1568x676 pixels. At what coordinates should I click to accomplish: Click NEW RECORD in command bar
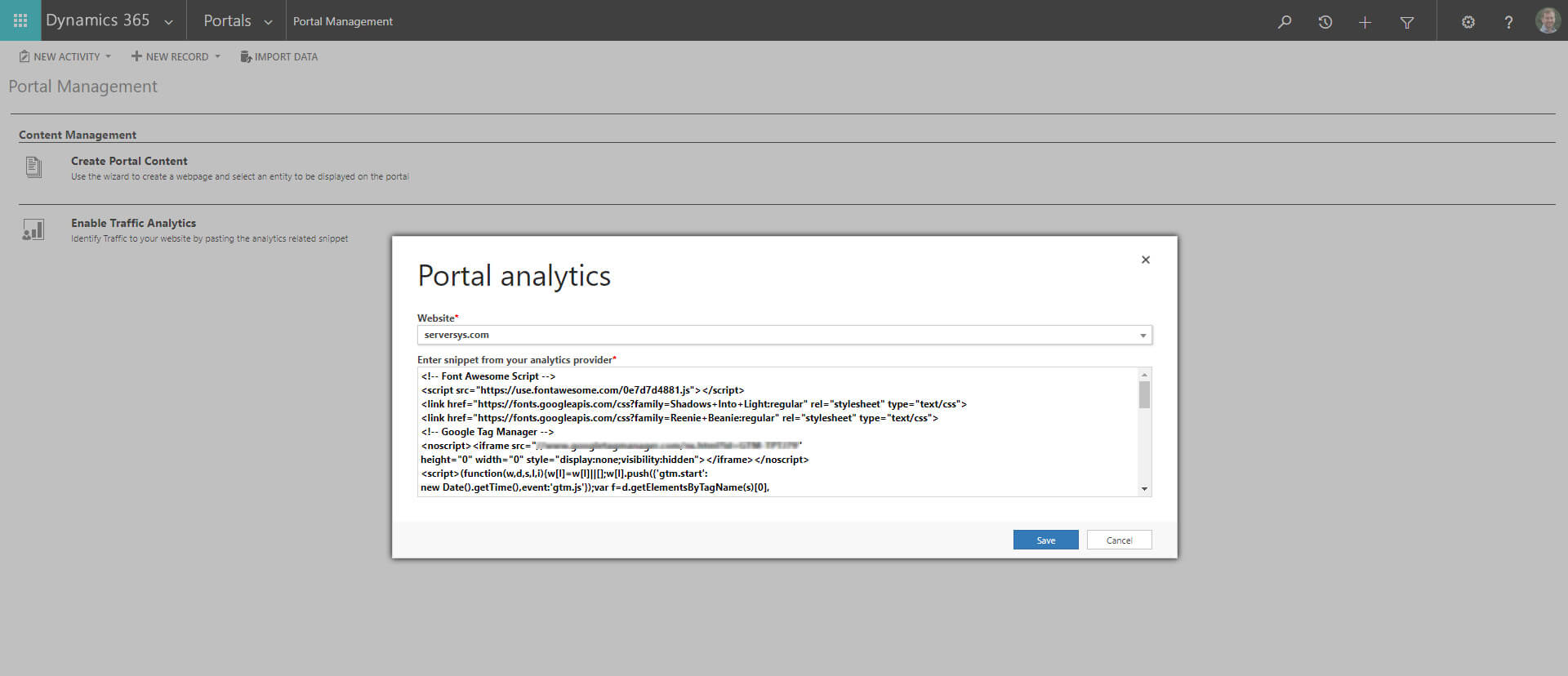(177, 56)
